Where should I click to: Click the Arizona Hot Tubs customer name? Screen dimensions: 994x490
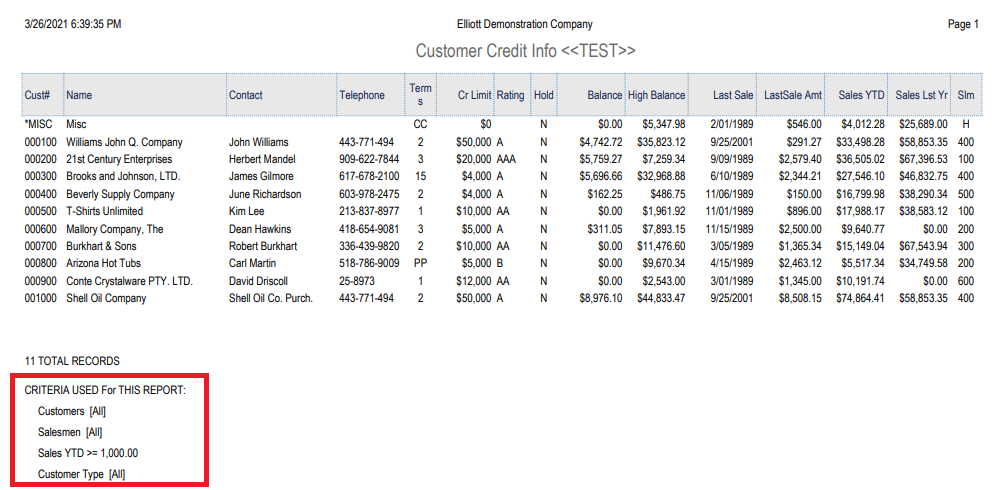[104, 263]
